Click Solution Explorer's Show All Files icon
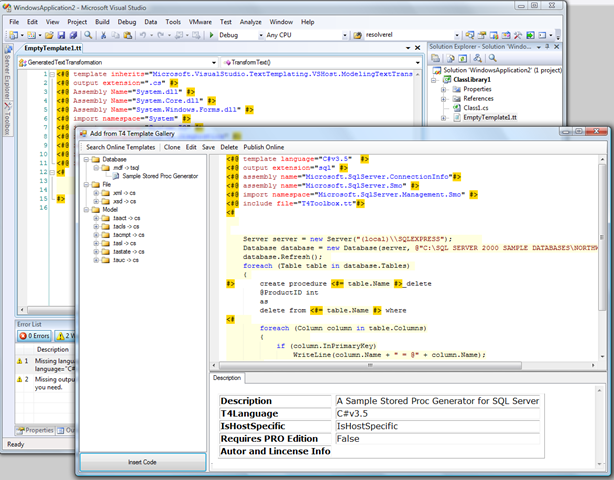This screenshot has width=614, height=480. click(x=451, y=58)
